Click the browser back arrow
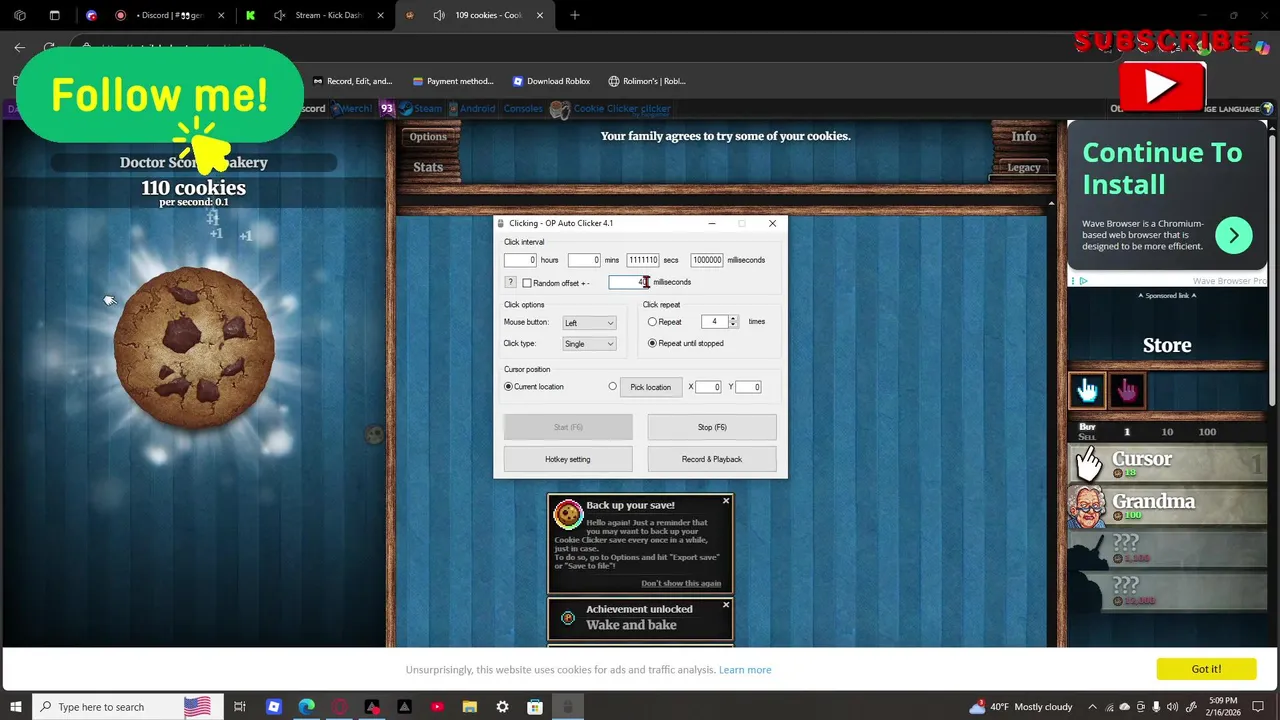The height and width of the screenshot is (720, 1280). (19, 47)
